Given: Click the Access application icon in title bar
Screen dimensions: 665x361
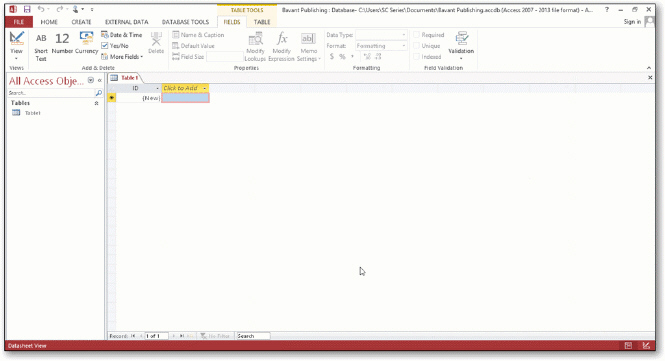Looking at the screenshot, I should (x=13, y=9).
